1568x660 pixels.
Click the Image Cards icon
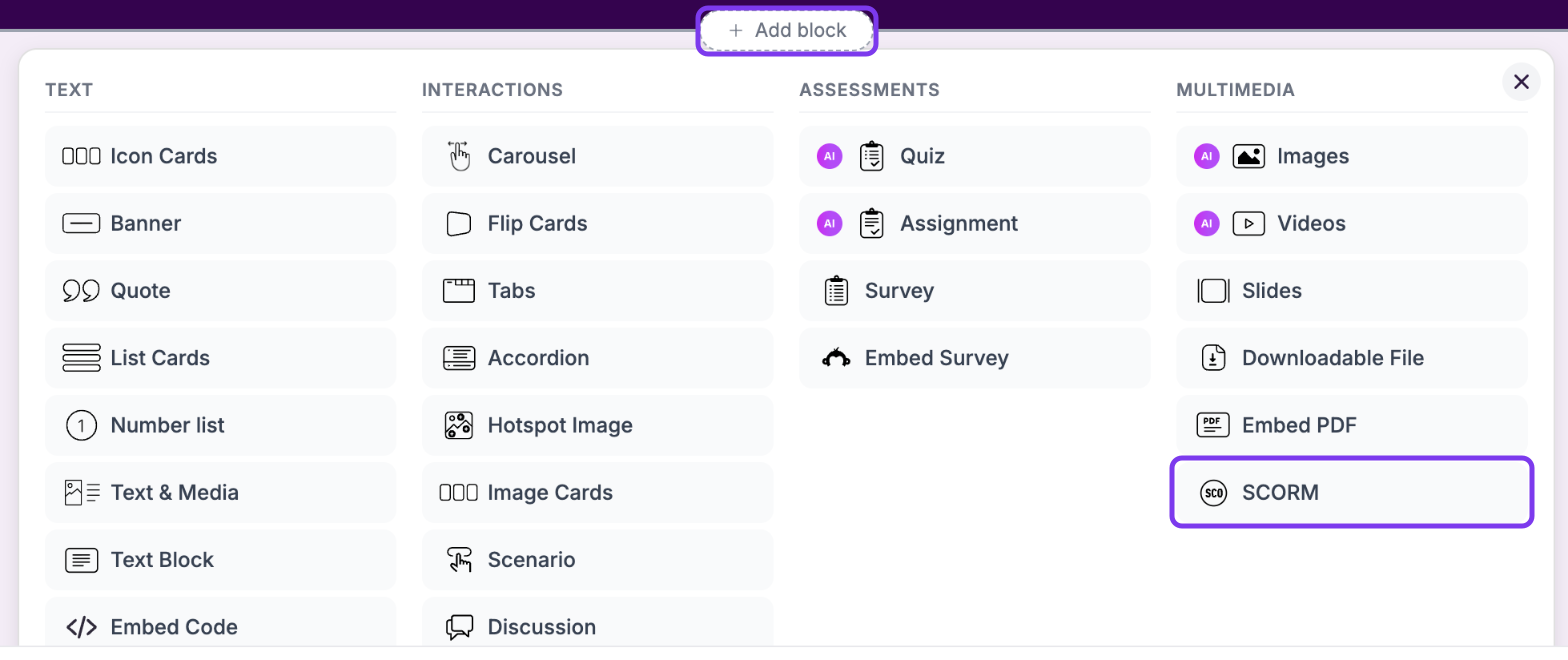pyautogui.click(x=459, y=492)
